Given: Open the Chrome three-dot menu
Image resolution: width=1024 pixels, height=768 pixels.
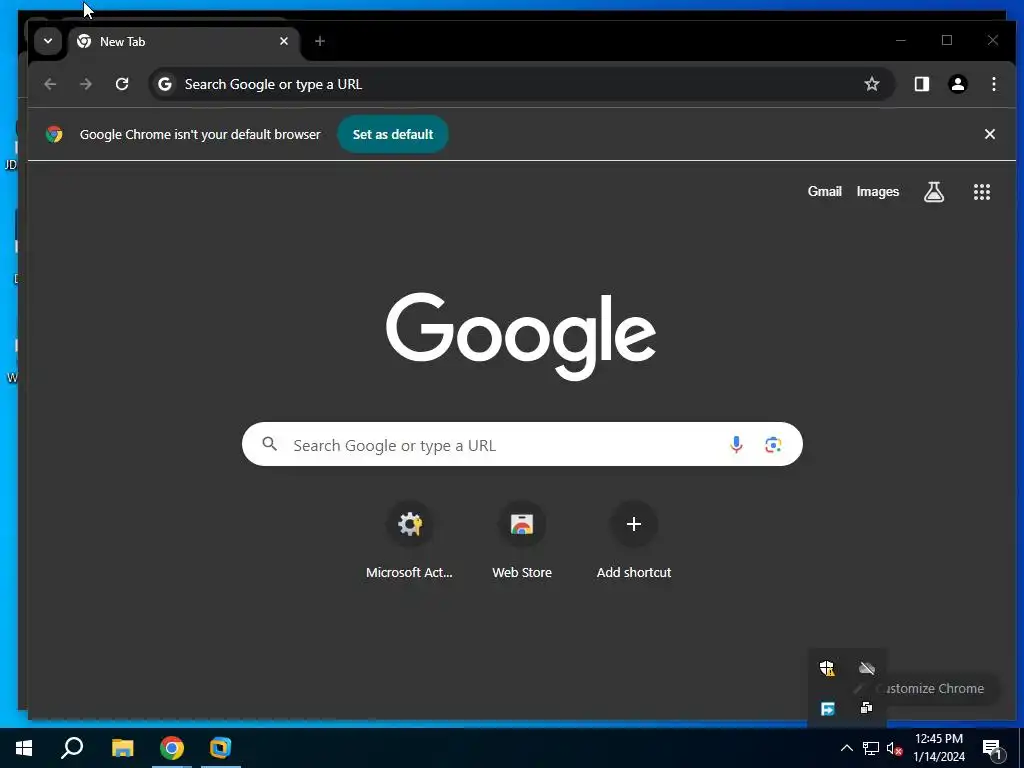Looking at the screenshot, I should (993, 84).
